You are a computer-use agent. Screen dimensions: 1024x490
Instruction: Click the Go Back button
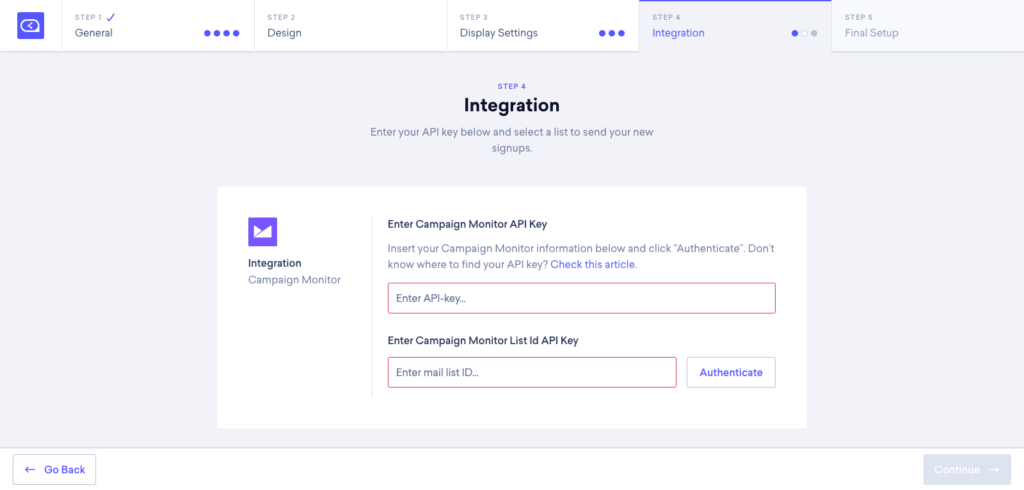[x=54, y=470]
